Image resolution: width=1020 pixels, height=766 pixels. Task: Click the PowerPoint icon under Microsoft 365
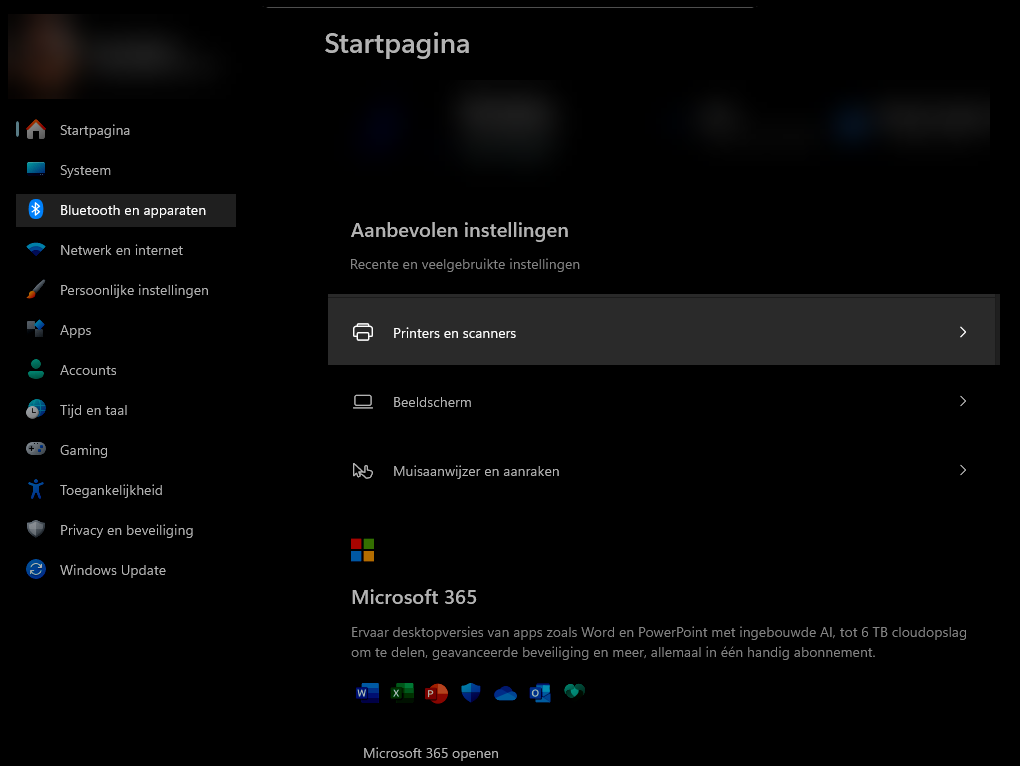pyautogui.click(x=436, y=693)
